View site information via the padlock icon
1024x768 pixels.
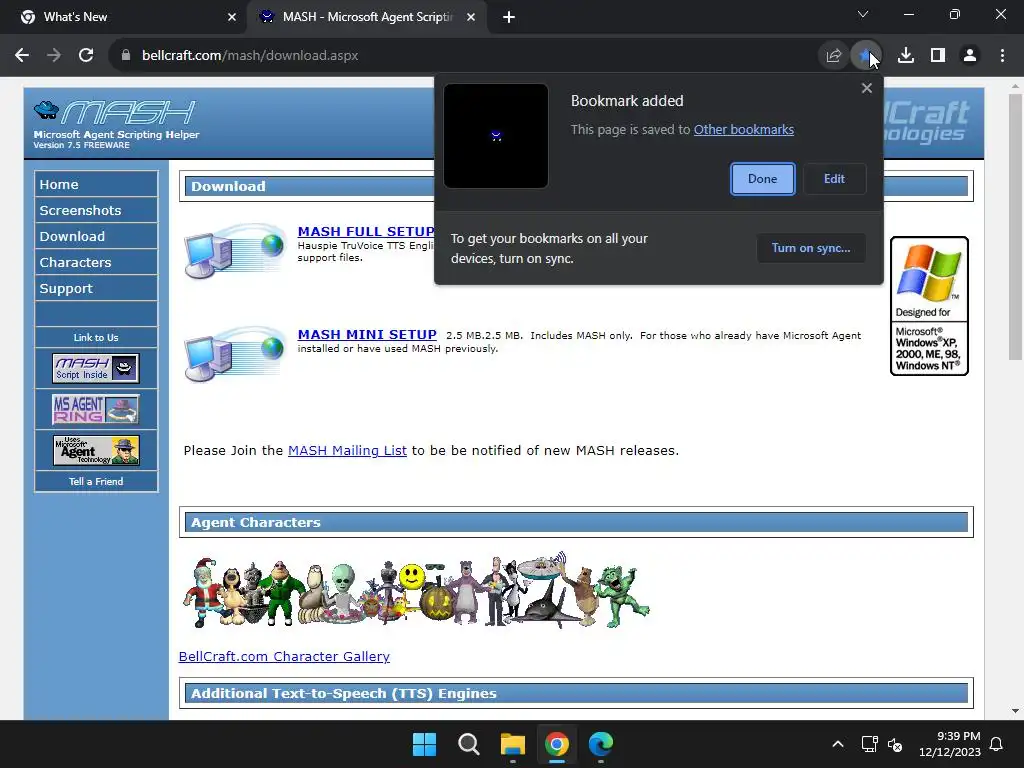click(x=126, y=56)
